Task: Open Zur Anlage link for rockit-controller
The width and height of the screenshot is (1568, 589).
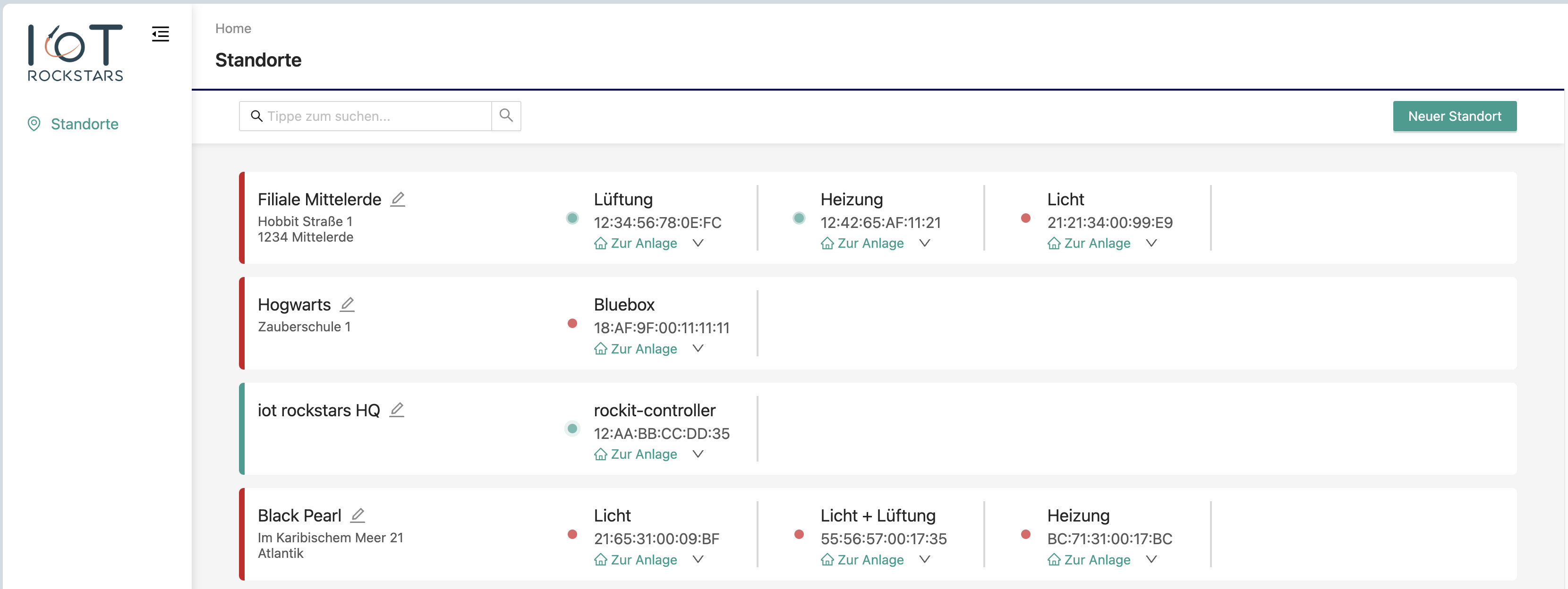Action: click(636, 454)
